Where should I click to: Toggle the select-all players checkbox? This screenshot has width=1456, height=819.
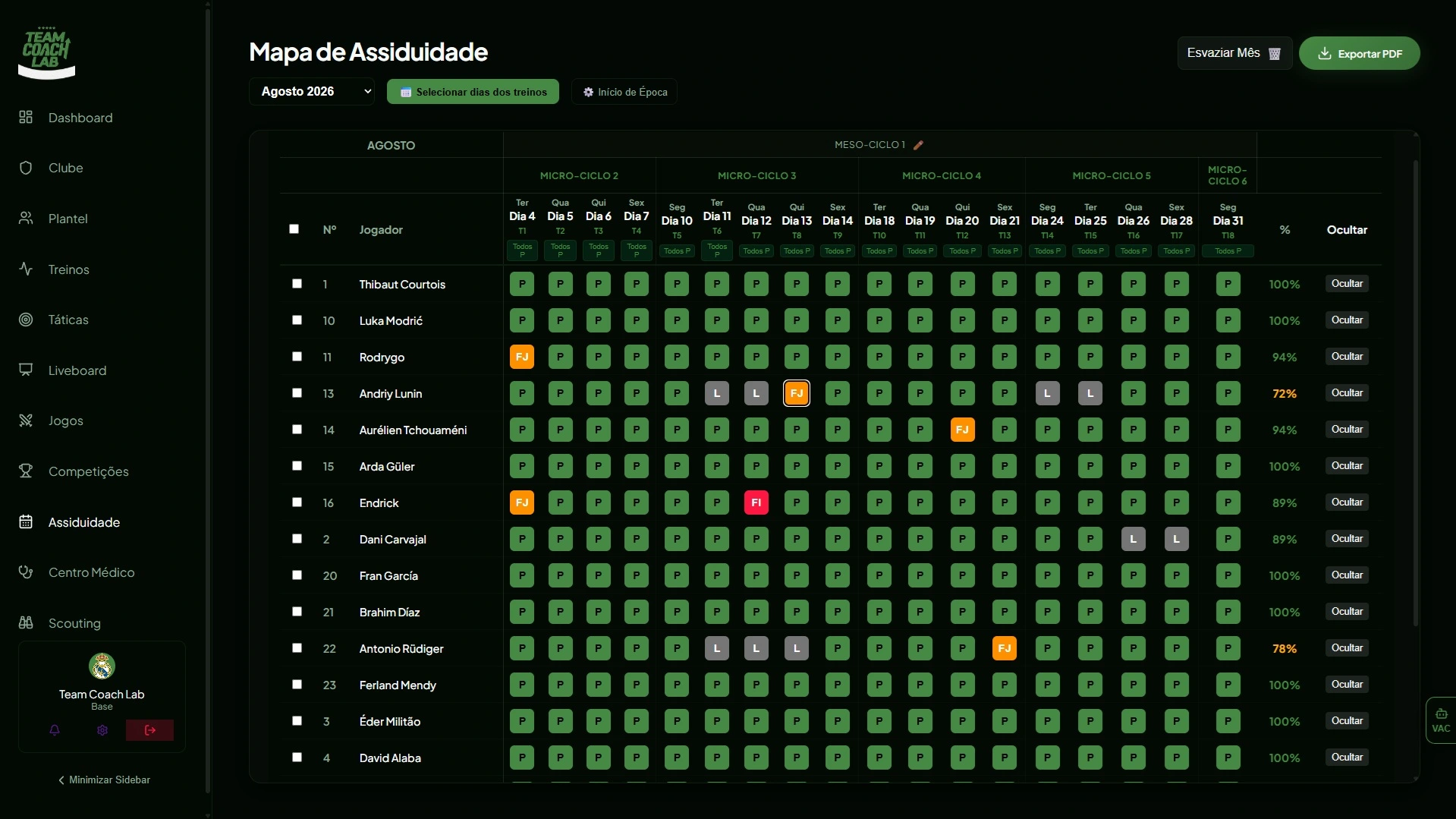[294, 229]
